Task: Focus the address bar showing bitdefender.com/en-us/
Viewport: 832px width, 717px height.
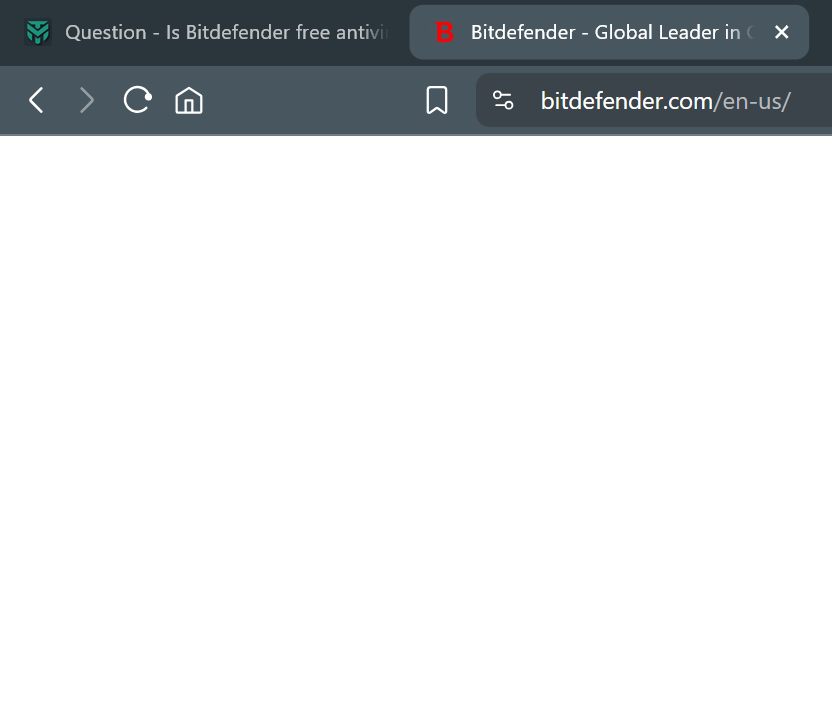Action: (x=654, y=100)
